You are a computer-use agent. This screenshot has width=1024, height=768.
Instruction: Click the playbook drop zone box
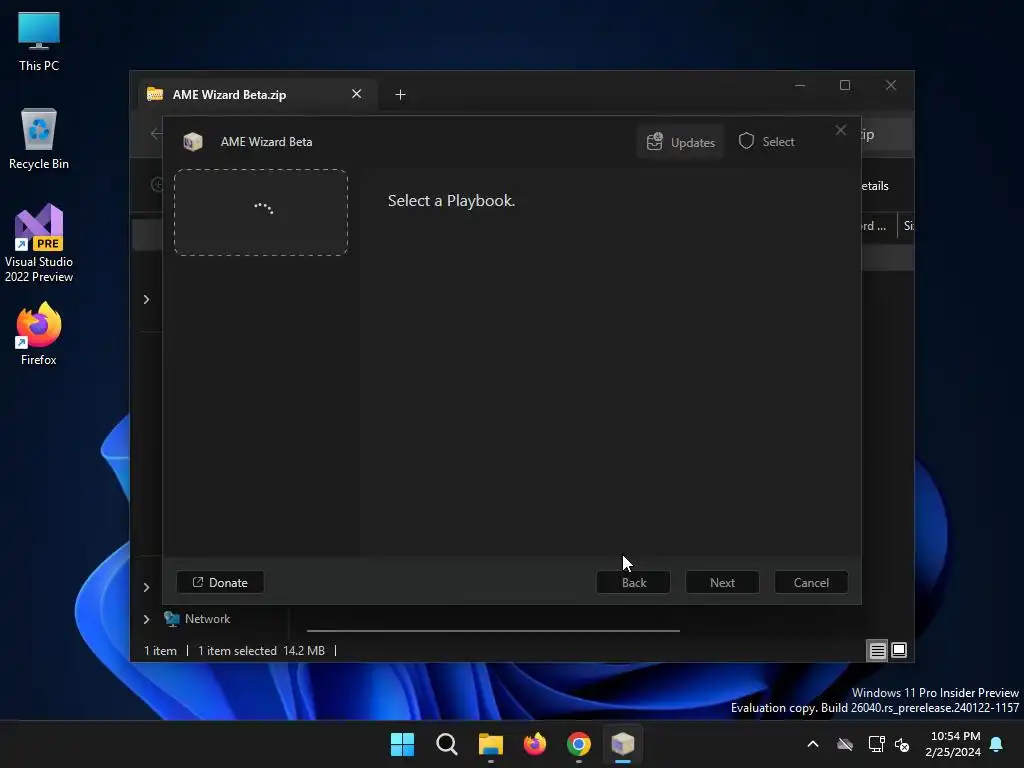pos(261,212)
